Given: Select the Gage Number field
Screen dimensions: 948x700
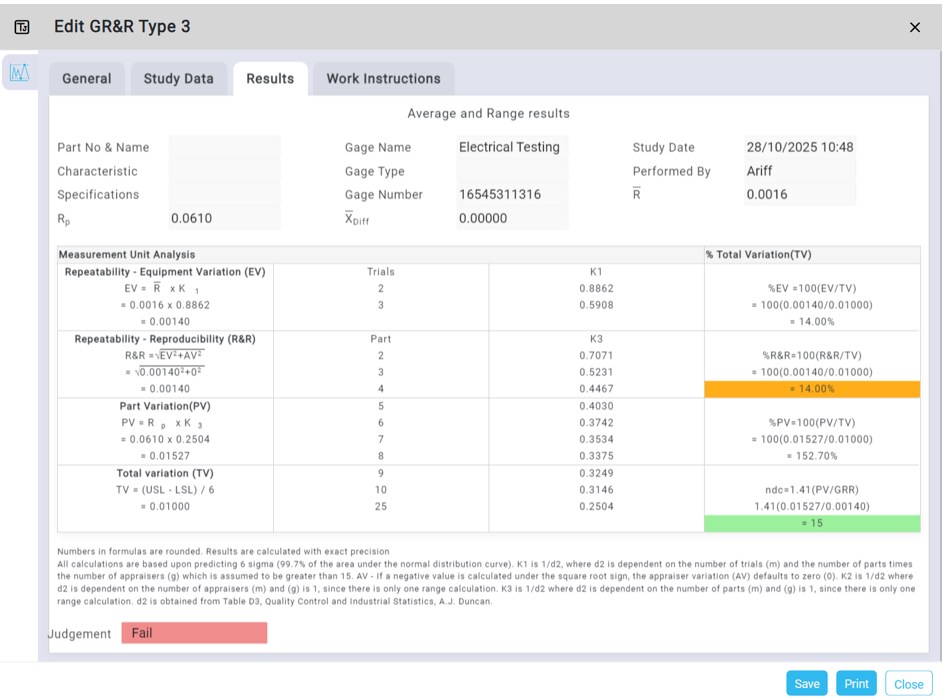Looking at the screenshot, I should point(511,194).
